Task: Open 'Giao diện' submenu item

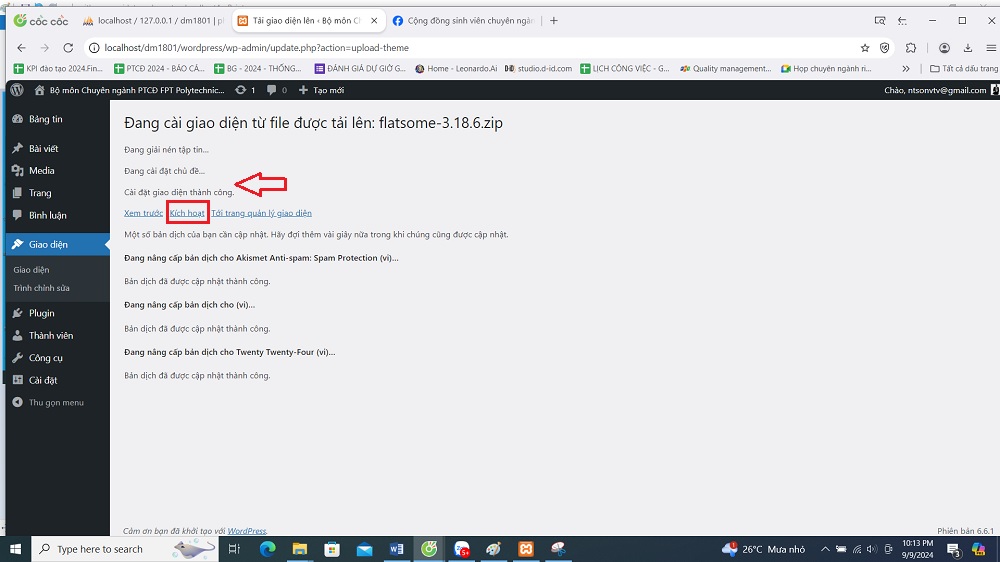Action: tap(31, 270)
